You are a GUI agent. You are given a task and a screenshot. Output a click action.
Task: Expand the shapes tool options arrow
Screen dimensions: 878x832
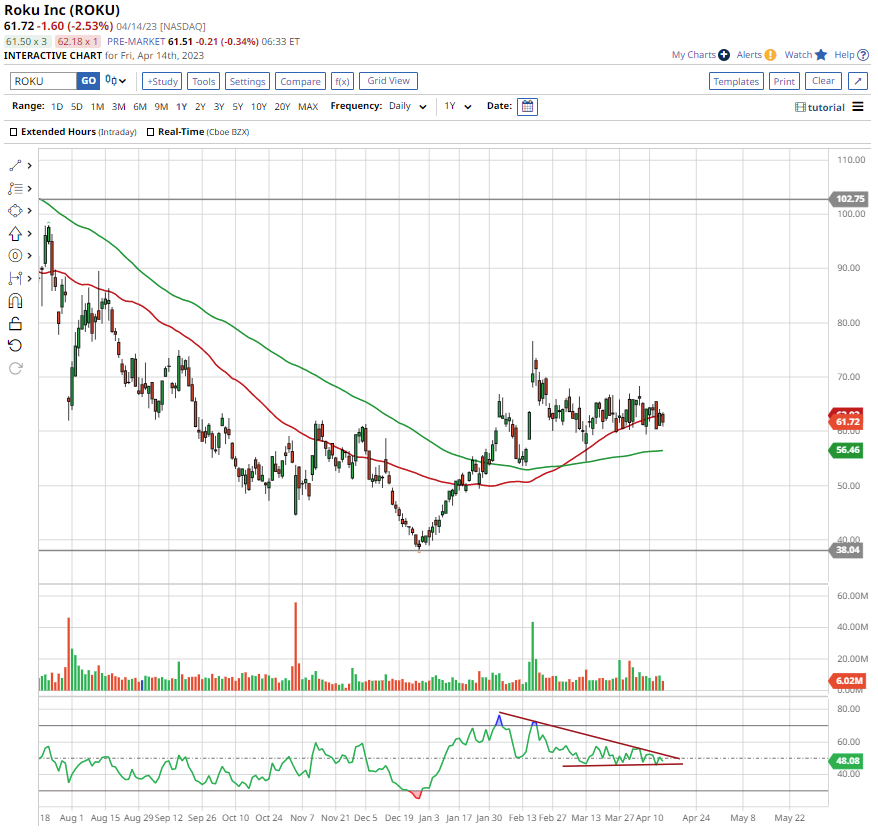click(29, 211)
